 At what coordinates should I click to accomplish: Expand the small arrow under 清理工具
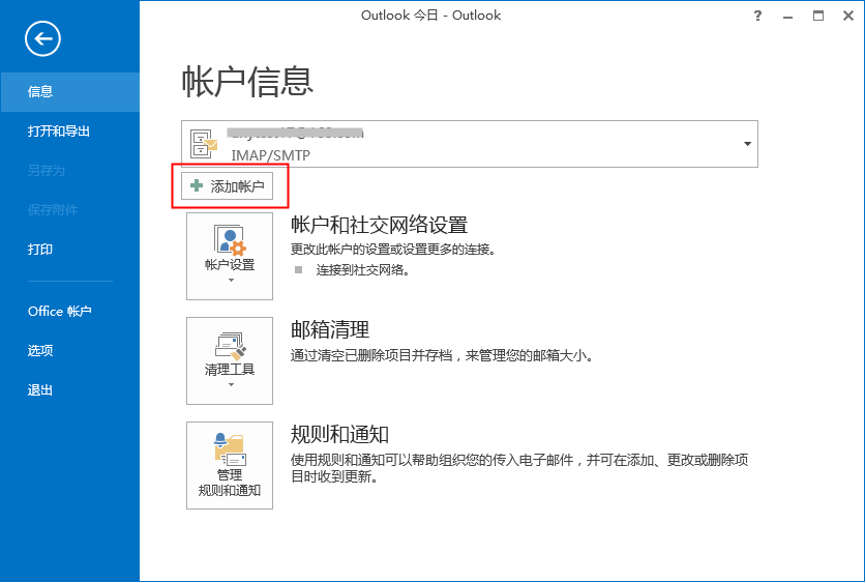point(229,385)
